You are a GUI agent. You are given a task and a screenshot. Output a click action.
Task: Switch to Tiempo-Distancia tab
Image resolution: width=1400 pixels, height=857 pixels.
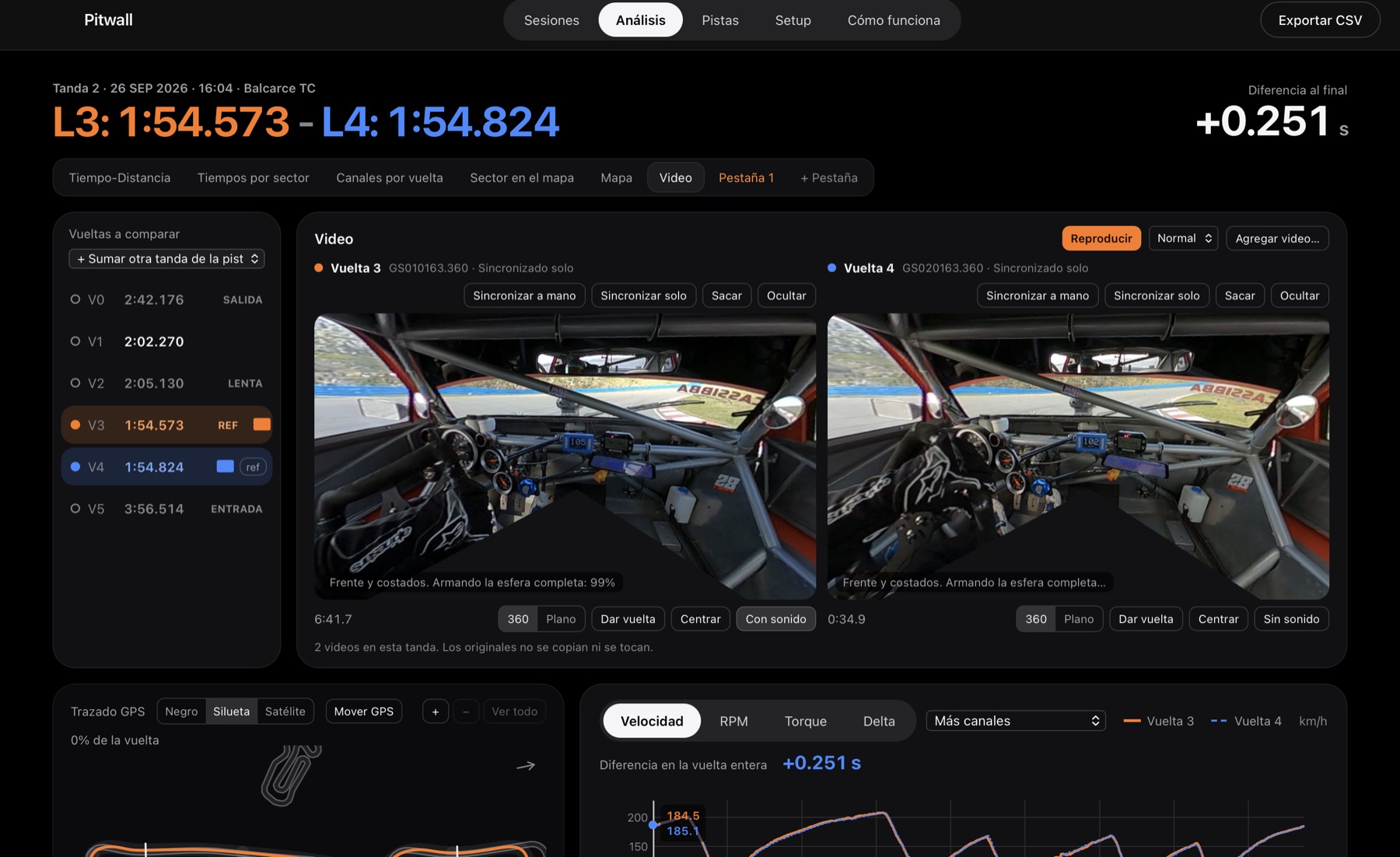(x=120, y=178)
